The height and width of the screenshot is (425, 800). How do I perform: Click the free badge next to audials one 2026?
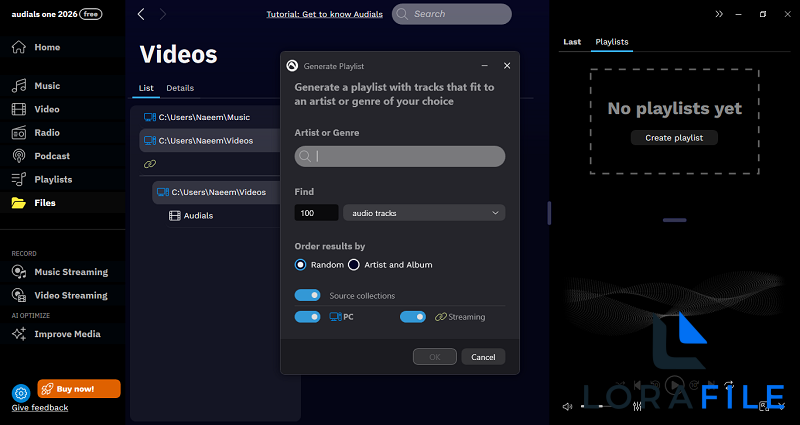(91, 14)
